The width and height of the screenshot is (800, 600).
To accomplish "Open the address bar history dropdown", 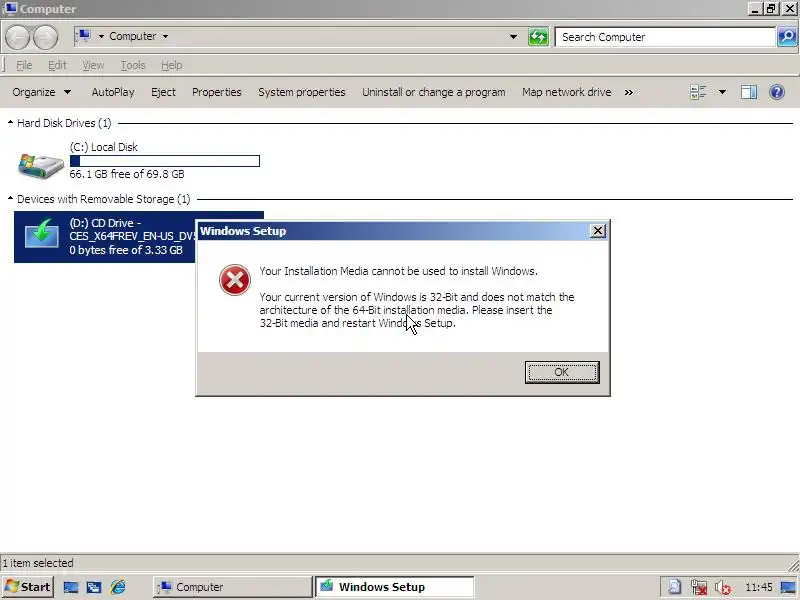I will (x=513, y=37).
